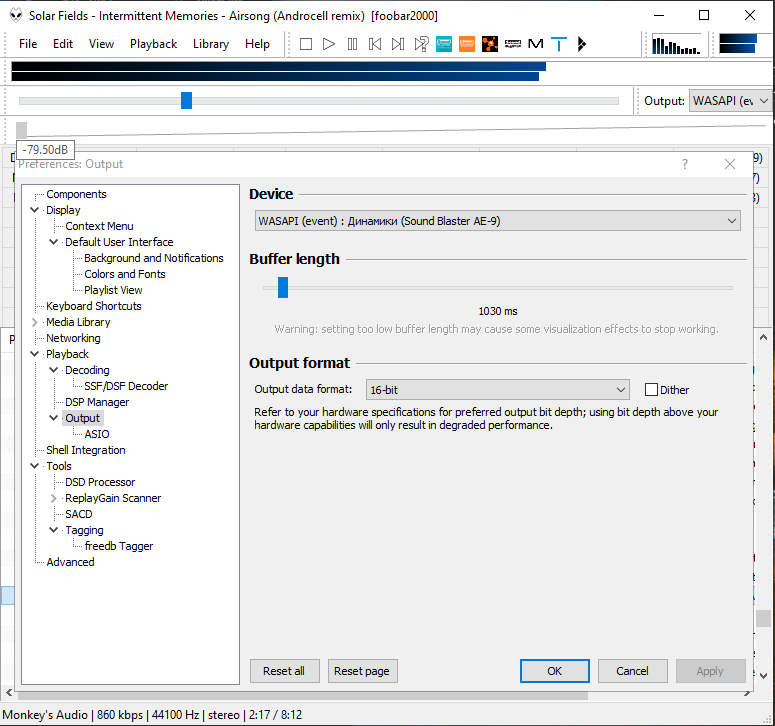The height and width of the screenshot is (726, 775).
Task: Open DSD Processor page
Action: [100, 482]
